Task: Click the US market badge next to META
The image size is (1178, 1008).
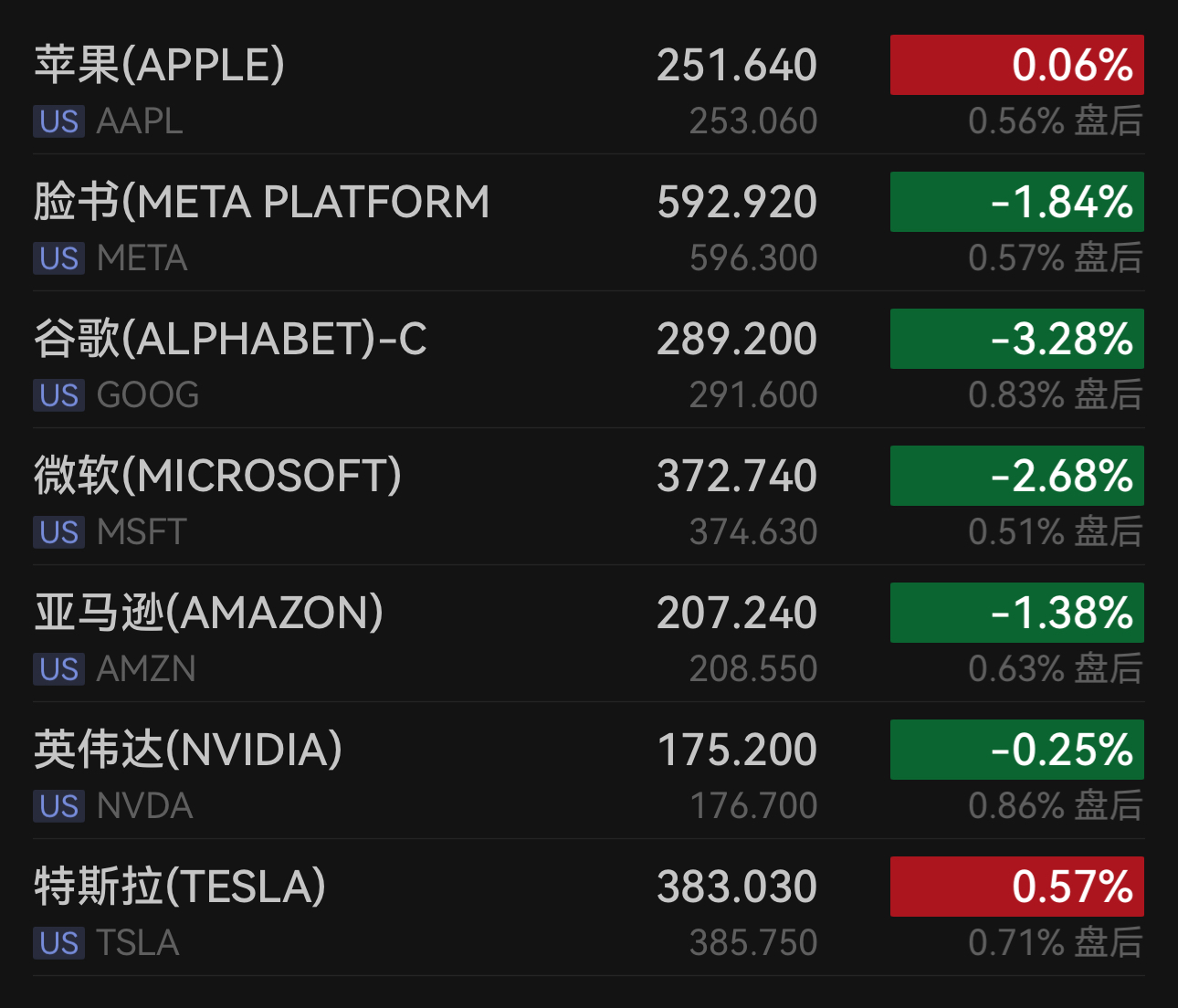Action: point(58,258)
